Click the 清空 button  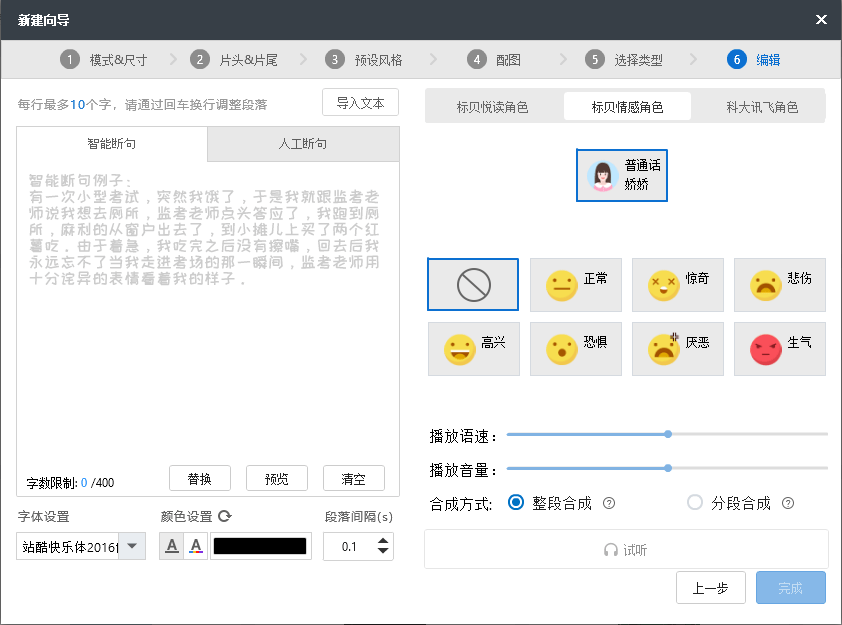pos(353,478)
